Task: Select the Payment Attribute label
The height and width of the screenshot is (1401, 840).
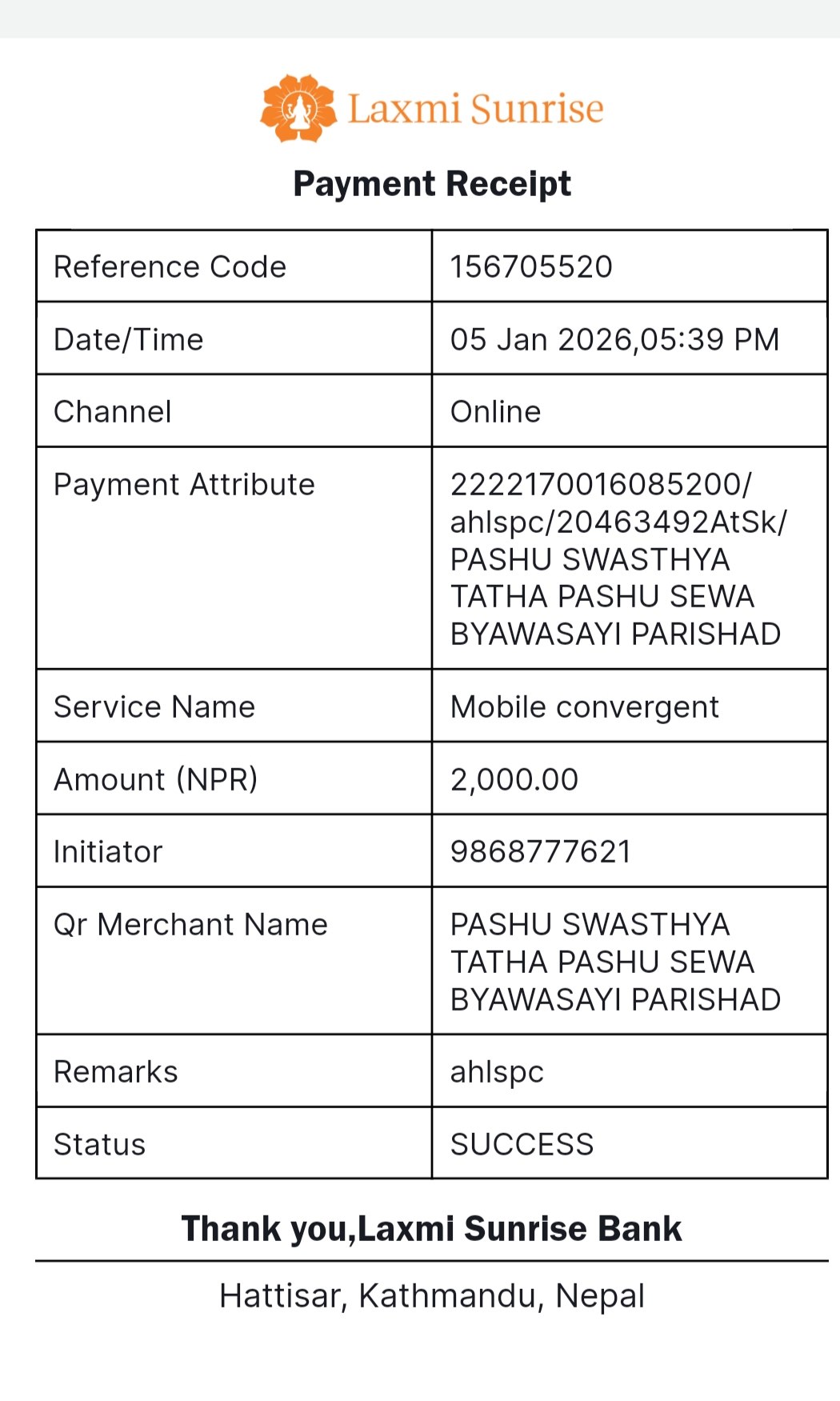Action: point(184,485)
